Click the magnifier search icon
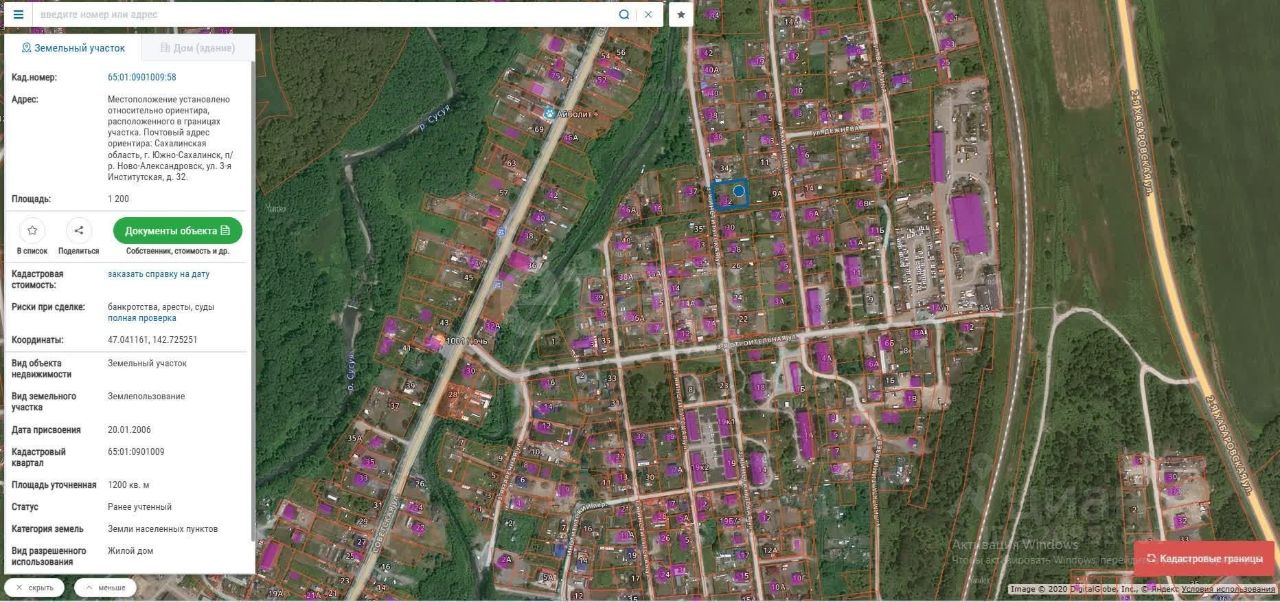This screenshot has width=1280, height=602. tap(624, 14)
